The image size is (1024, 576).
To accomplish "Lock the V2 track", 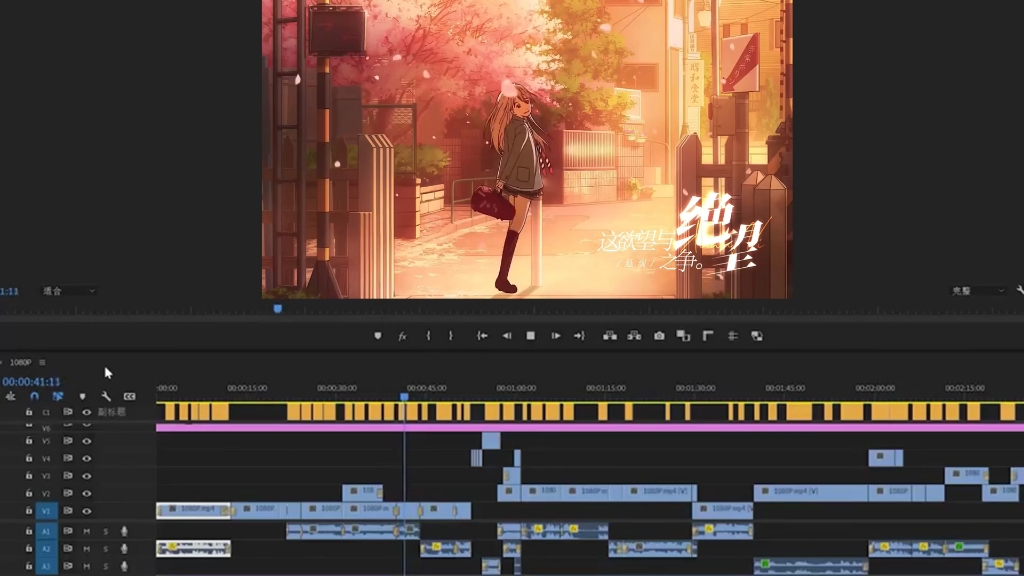I will click(x=29, y=493).
